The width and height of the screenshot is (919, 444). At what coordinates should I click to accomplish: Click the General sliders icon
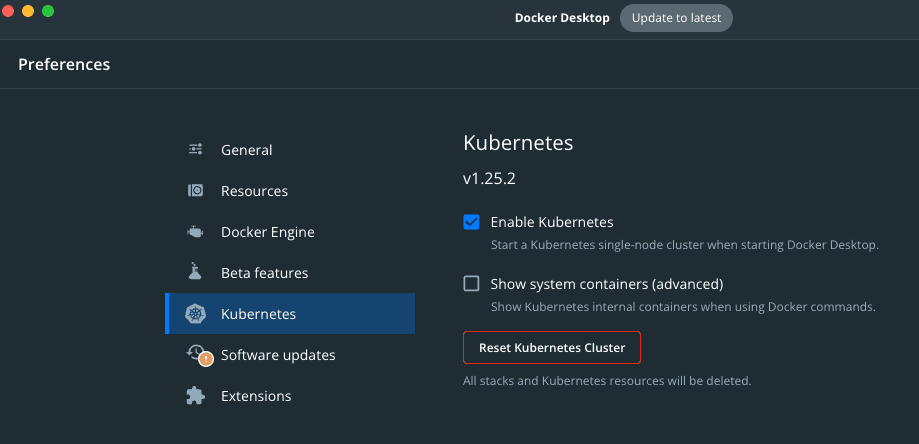195,149
